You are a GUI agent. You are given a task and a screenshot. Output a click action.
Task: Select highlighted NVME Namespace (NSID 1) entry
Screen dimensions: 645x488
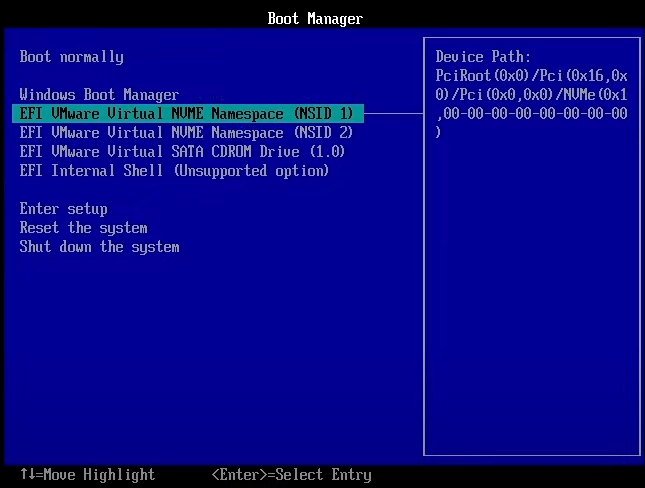(x=187, y=114)
